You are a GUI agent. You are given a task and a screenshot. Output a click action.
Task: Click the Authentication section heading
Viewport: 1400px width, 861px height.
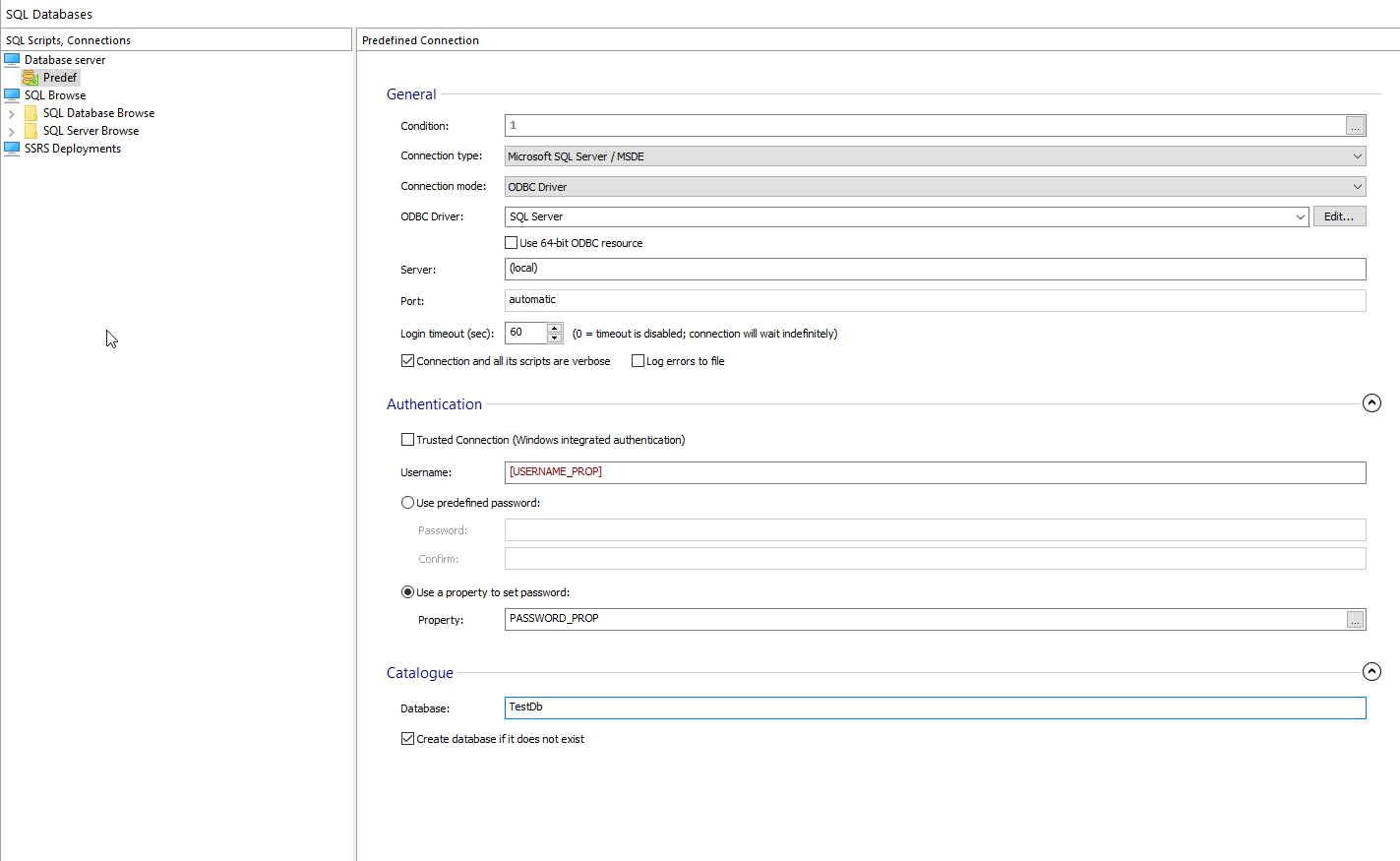(434, 404)
